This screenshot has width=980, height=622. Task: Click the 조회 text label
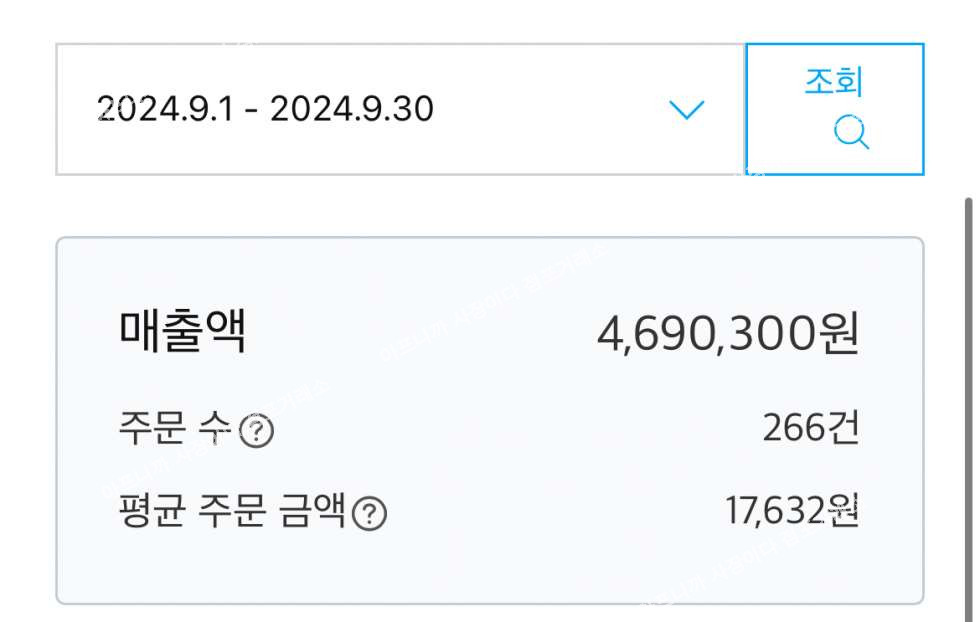tap(834, 82)
